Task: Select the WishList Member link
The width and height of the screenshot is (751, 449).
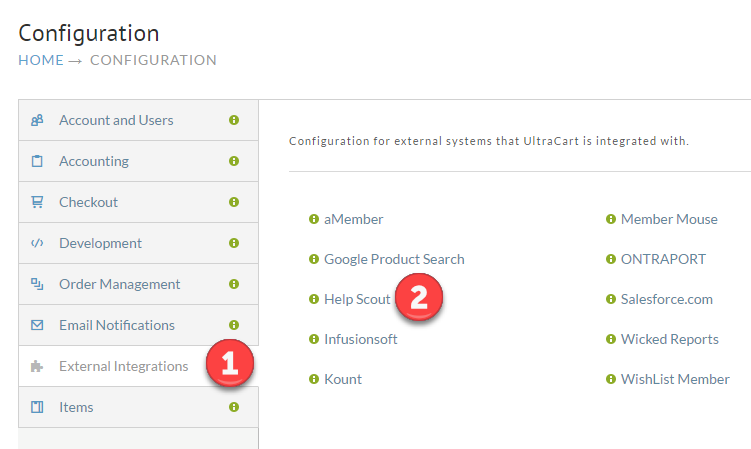Action: [x=675, y=379]
